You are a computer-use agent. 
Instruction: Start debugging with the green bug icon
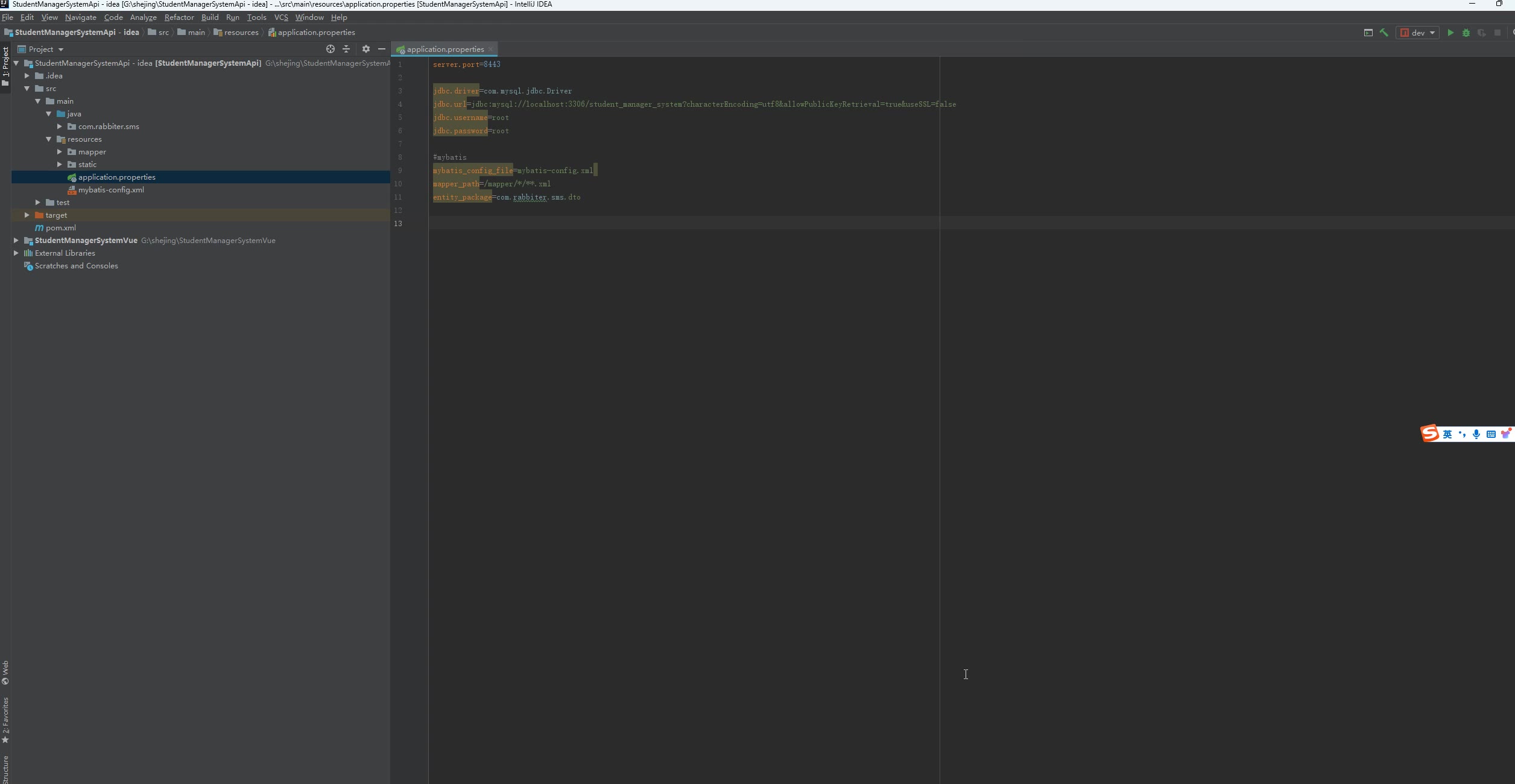(1466, 33)
